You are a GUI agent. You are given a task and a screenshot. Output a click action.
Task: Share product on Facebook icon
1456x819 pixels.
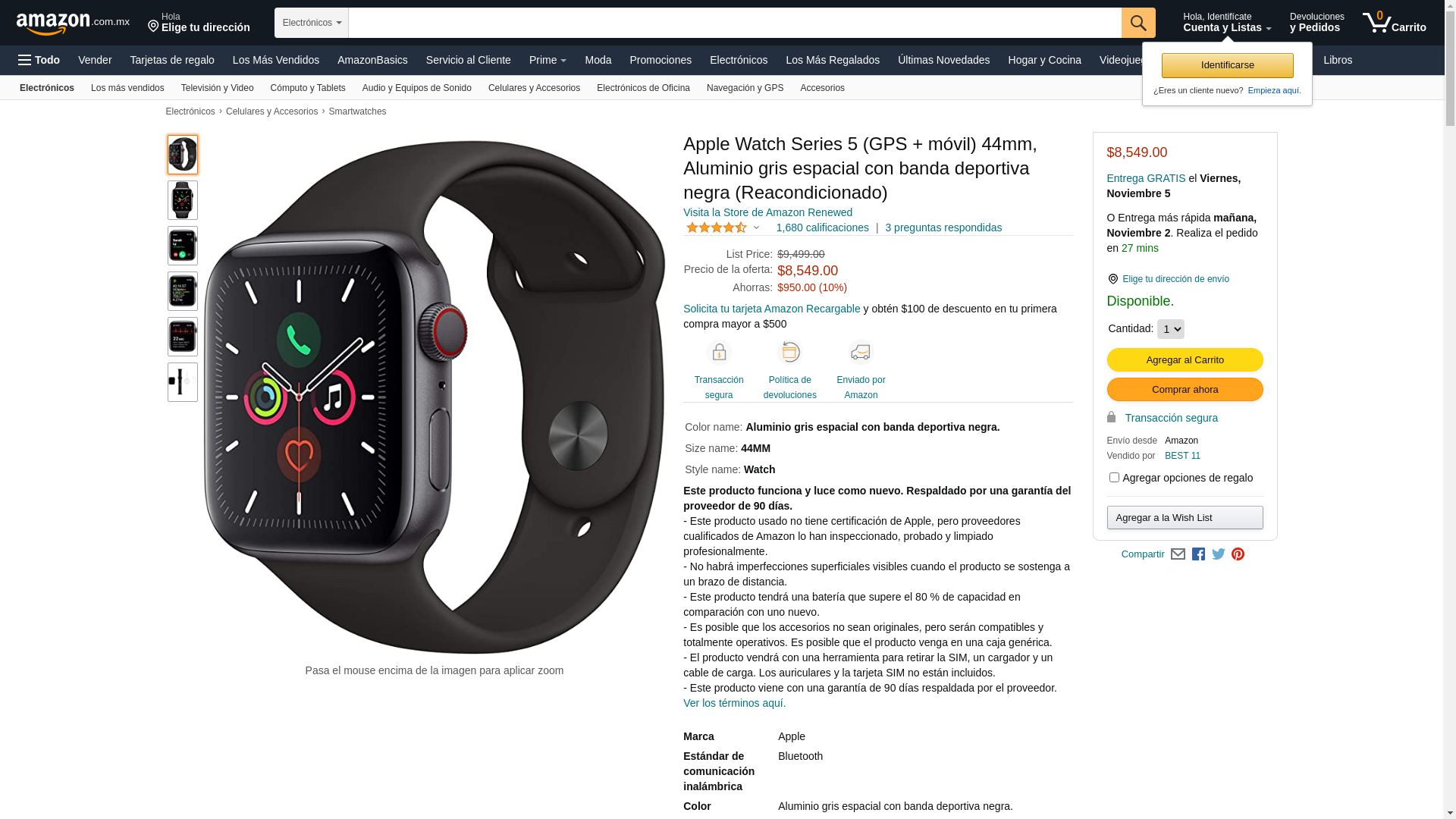pyautogui.click(x=1198, y=554)
